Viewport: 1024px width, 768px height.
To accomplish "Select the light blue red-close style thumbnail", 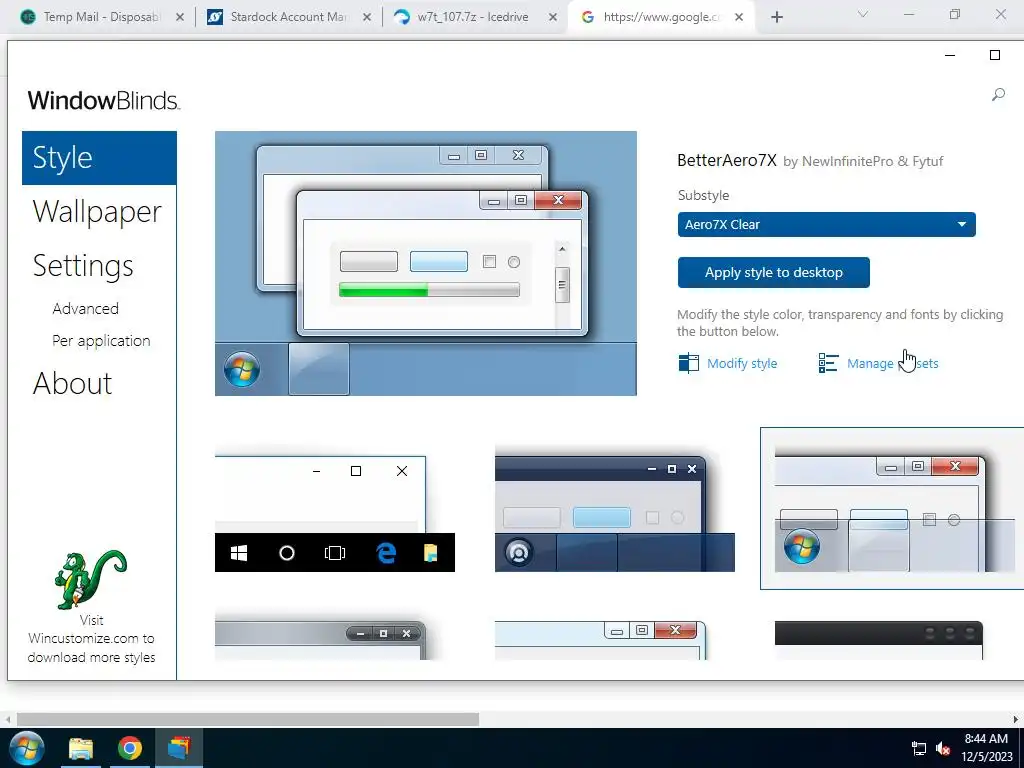I will tap(601, 640).
